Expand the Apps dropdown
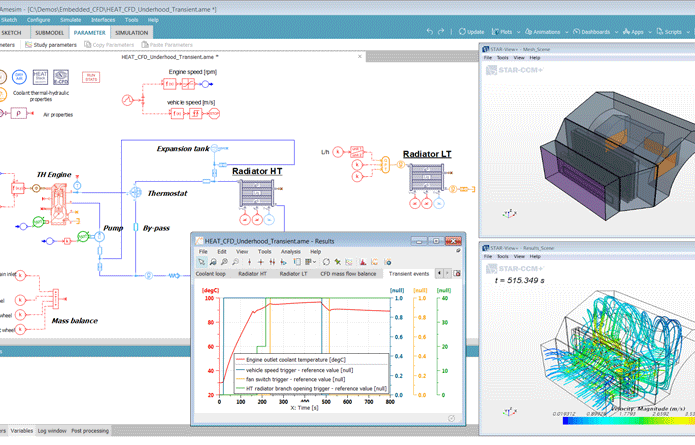 (637, 32)
